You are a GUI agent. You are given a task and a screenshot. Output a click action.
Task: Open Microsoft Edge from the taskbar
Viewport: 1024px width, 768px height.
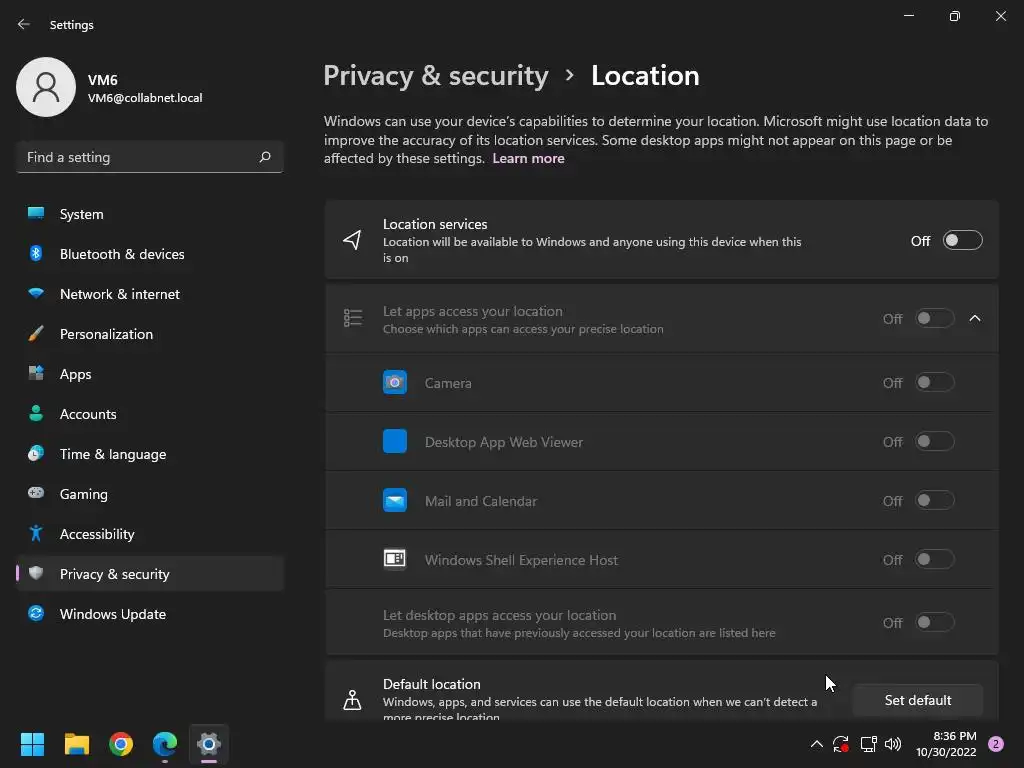pyautogui.click(x=165, y=744)
